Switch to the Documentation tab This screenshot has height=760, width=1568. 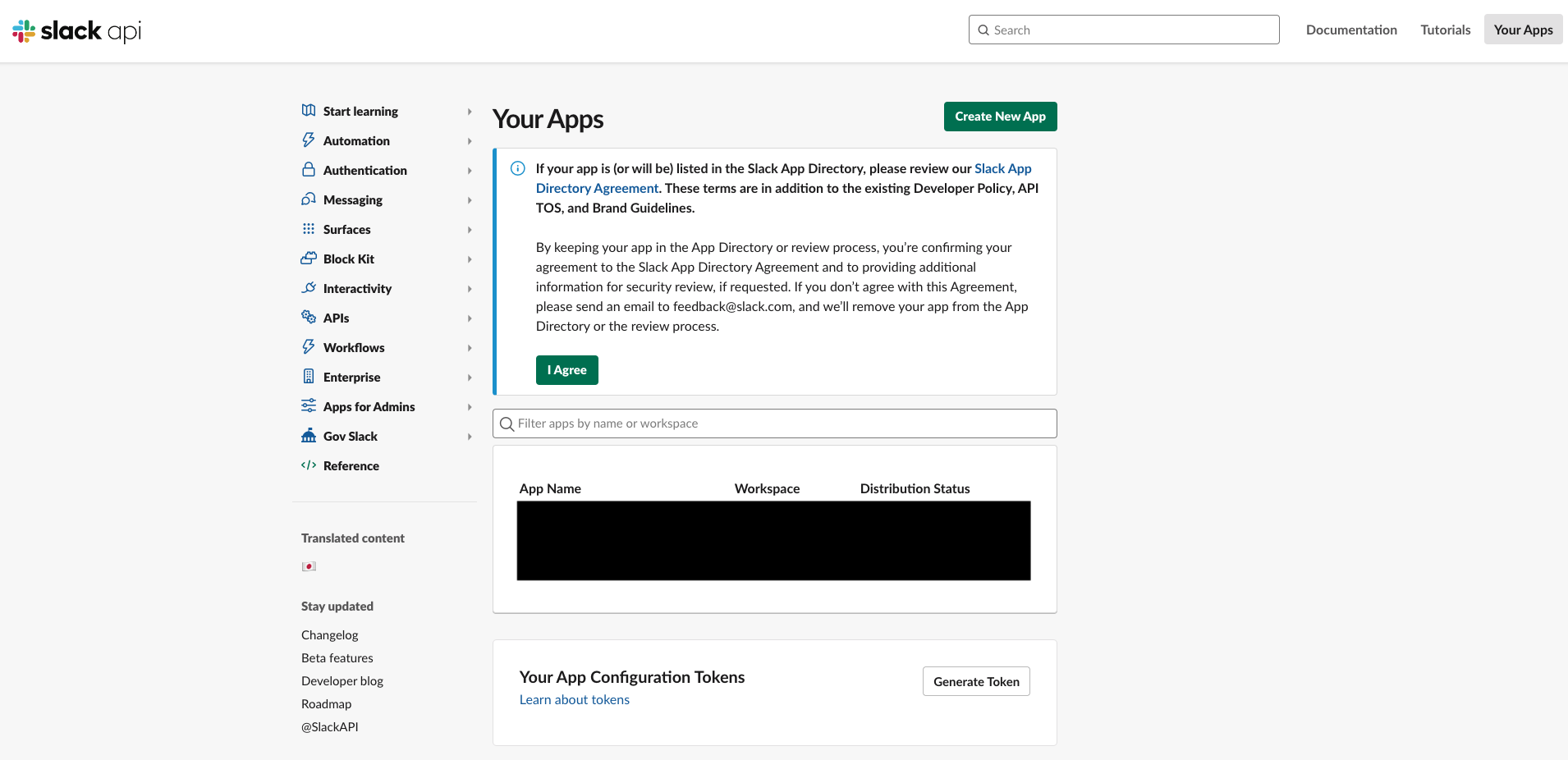coord(1350,29)
